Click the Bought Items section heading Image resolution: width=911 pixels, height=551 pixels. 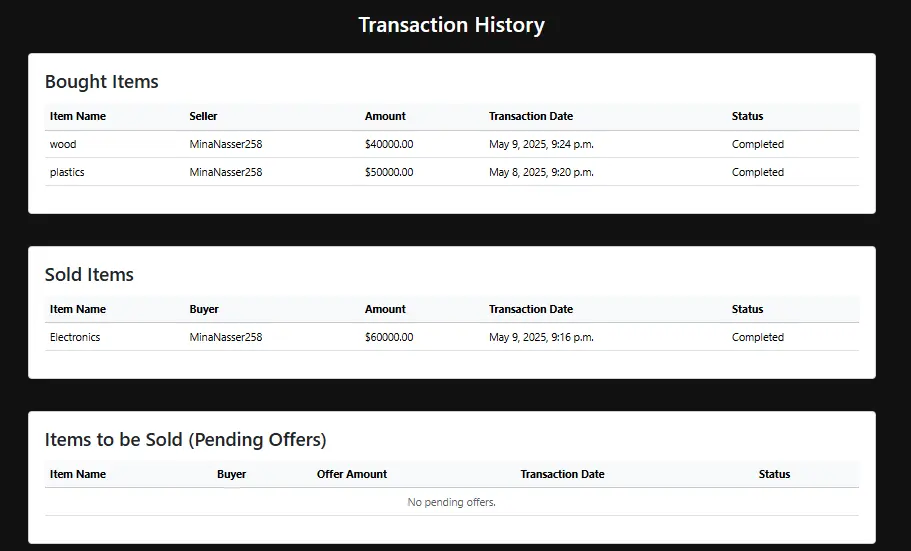101,82
